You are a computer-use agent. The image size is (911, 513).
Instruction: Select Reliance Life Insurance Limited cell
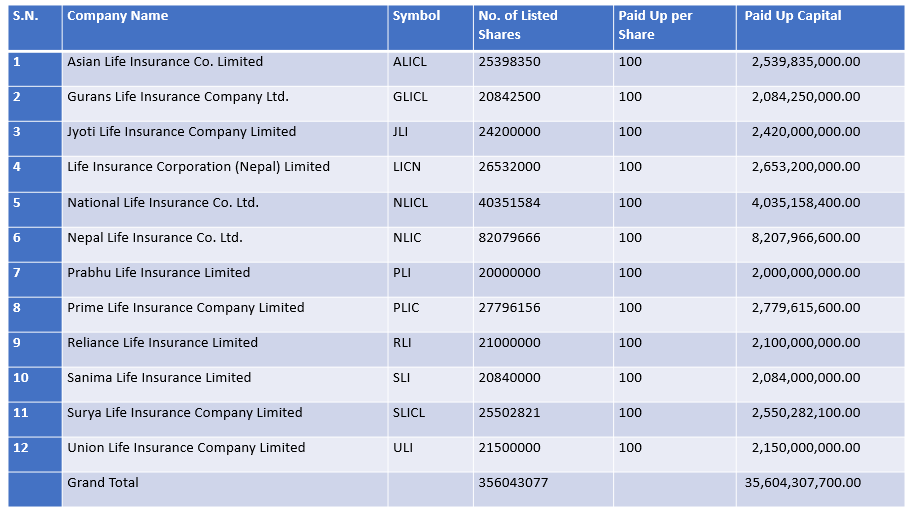162,343
